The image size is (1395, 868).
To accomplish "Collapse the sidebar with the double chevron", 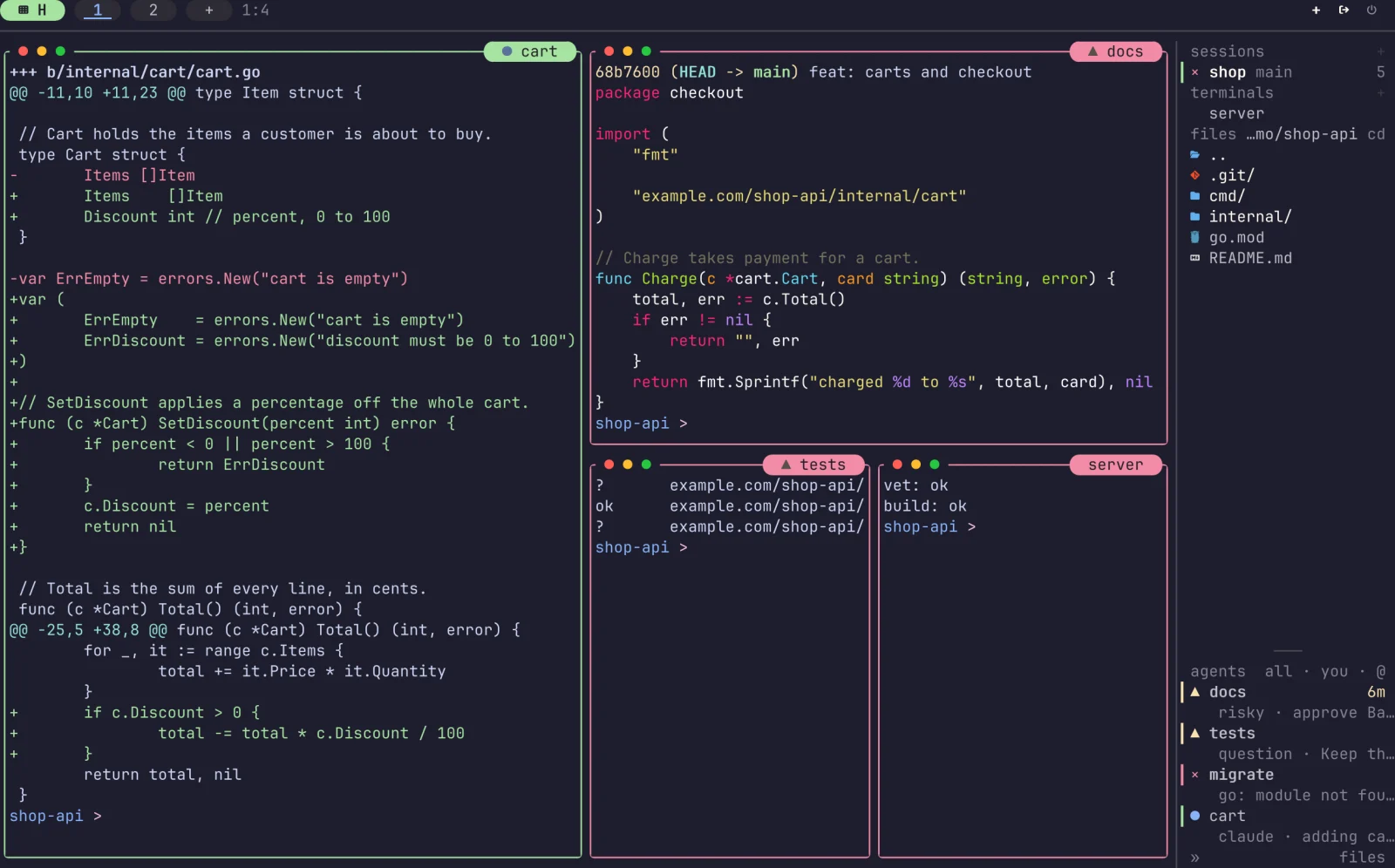I will point(1195,858).
